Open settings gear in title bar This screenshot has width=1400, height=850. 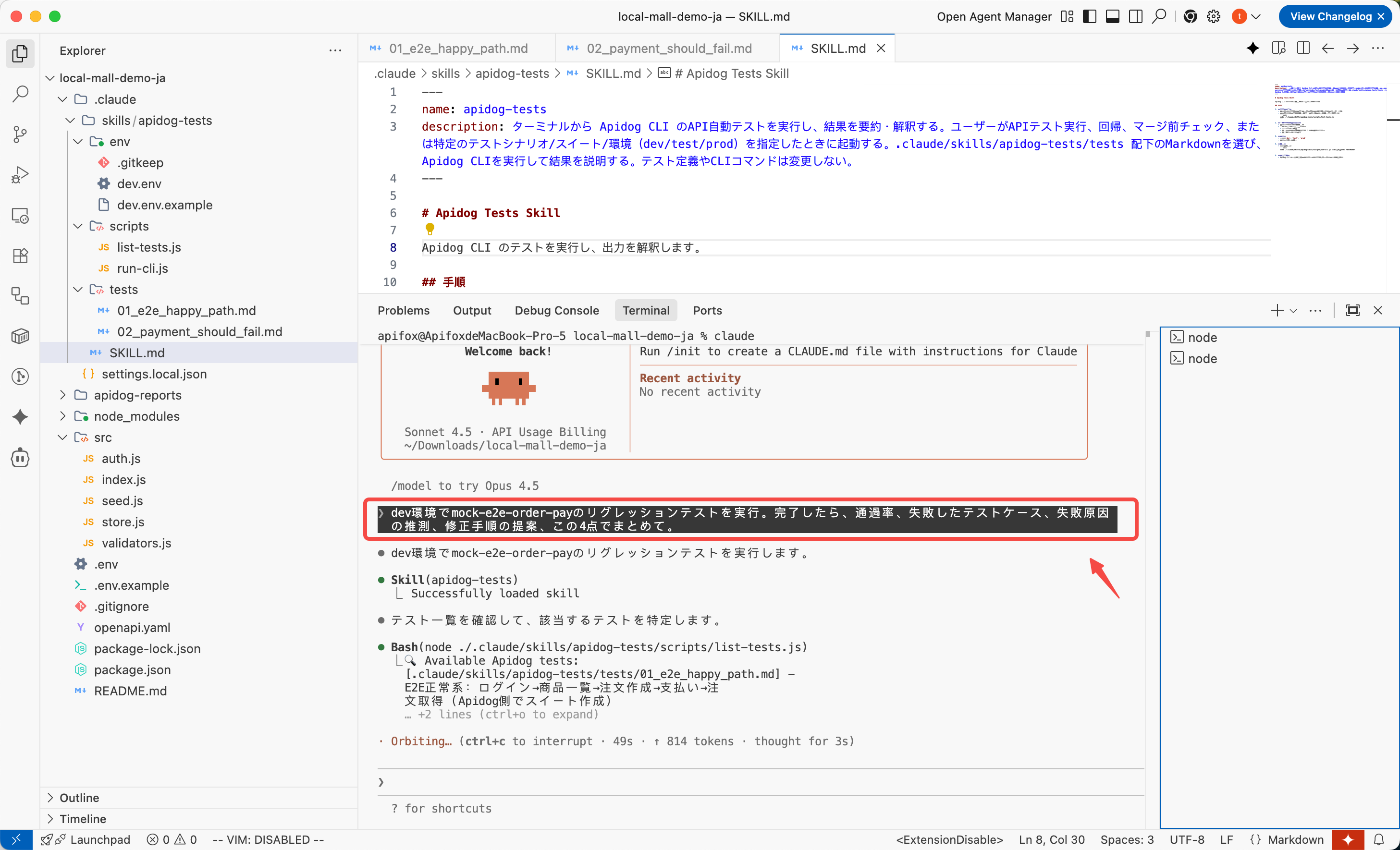1213,16
